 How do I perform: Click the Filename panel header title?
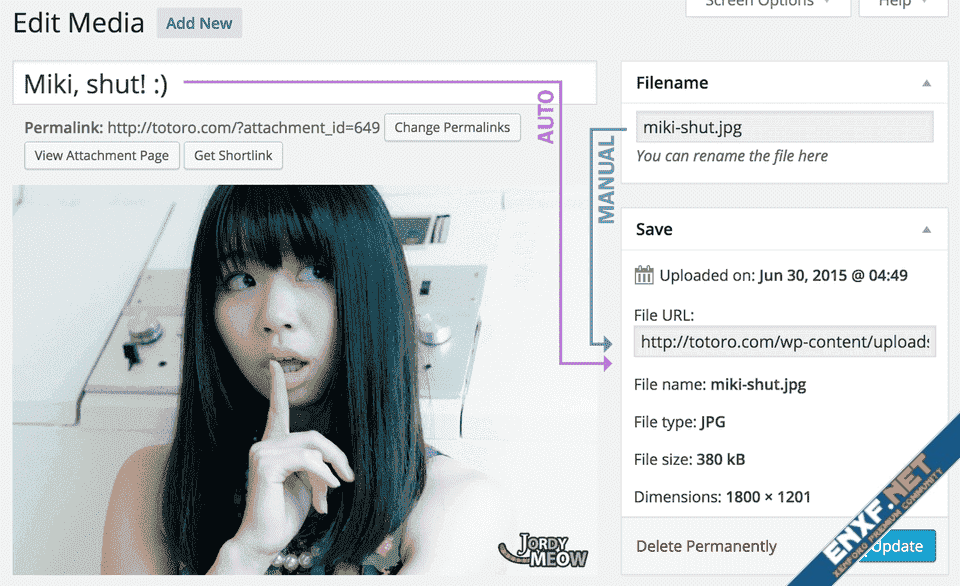coord(672,84)
